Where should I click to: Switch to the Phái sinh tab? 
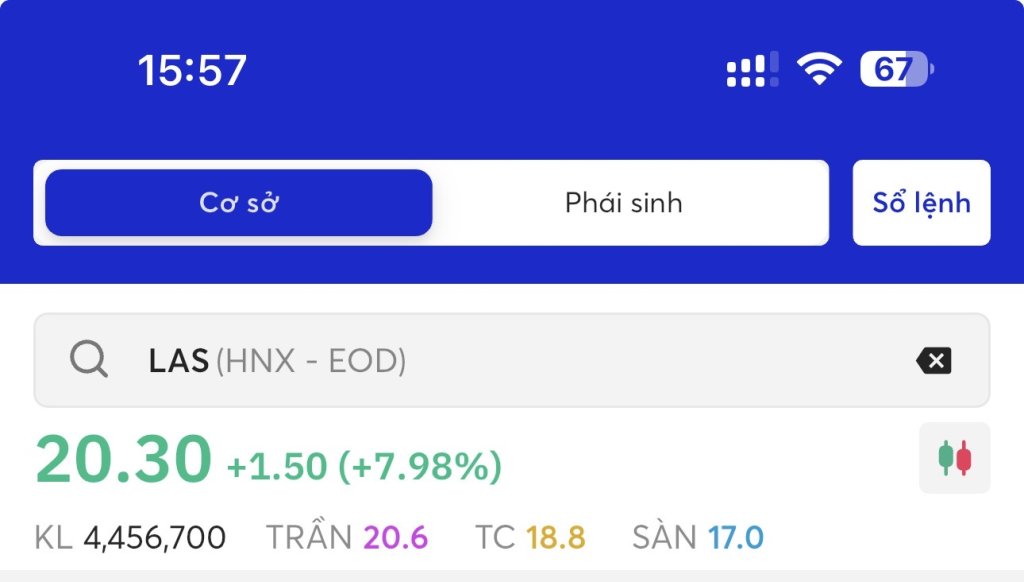click(x=624, y=202)
